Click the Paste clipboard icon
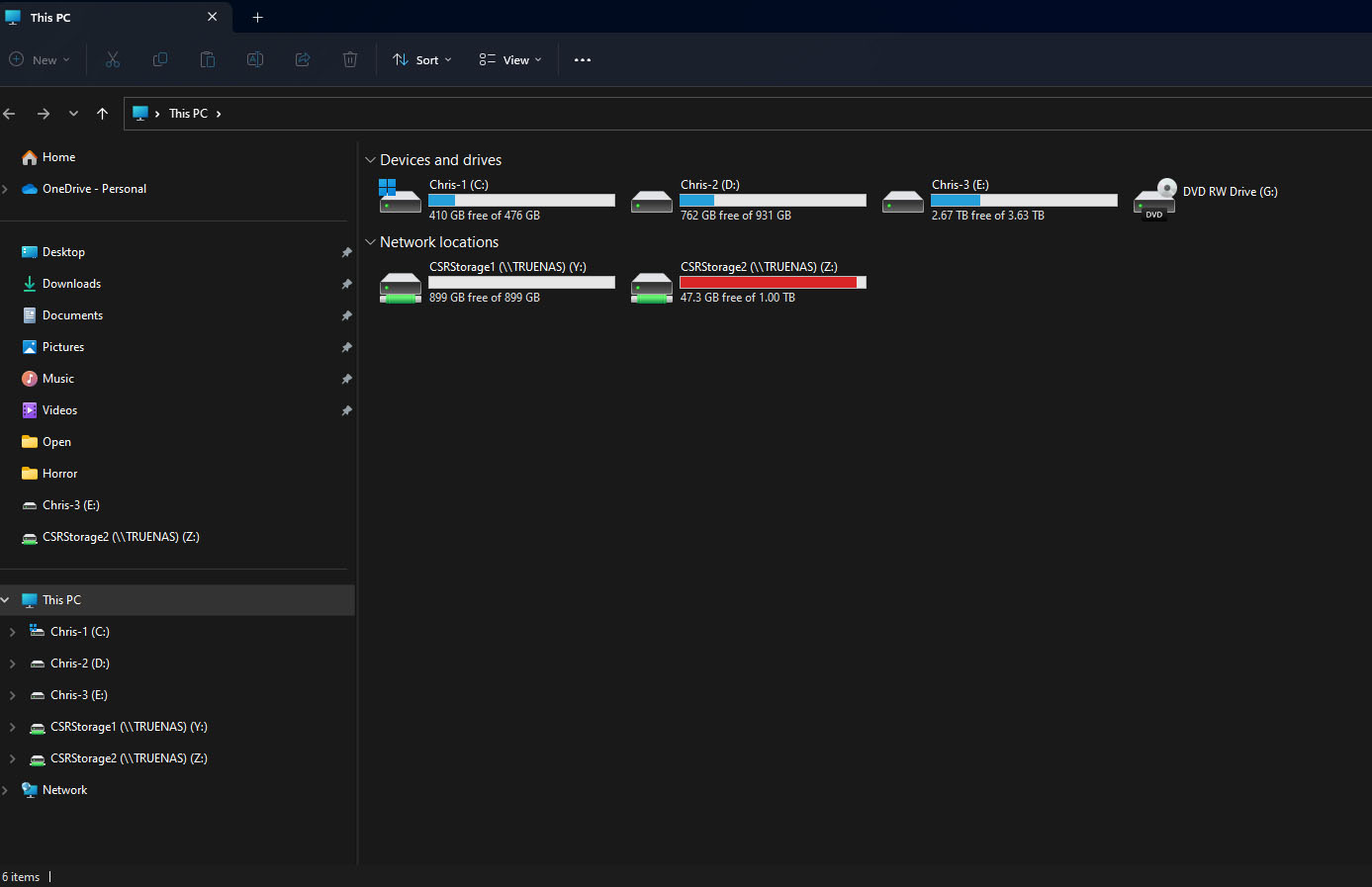Viewport: 1372px width, 887px height. coord(208,60)
